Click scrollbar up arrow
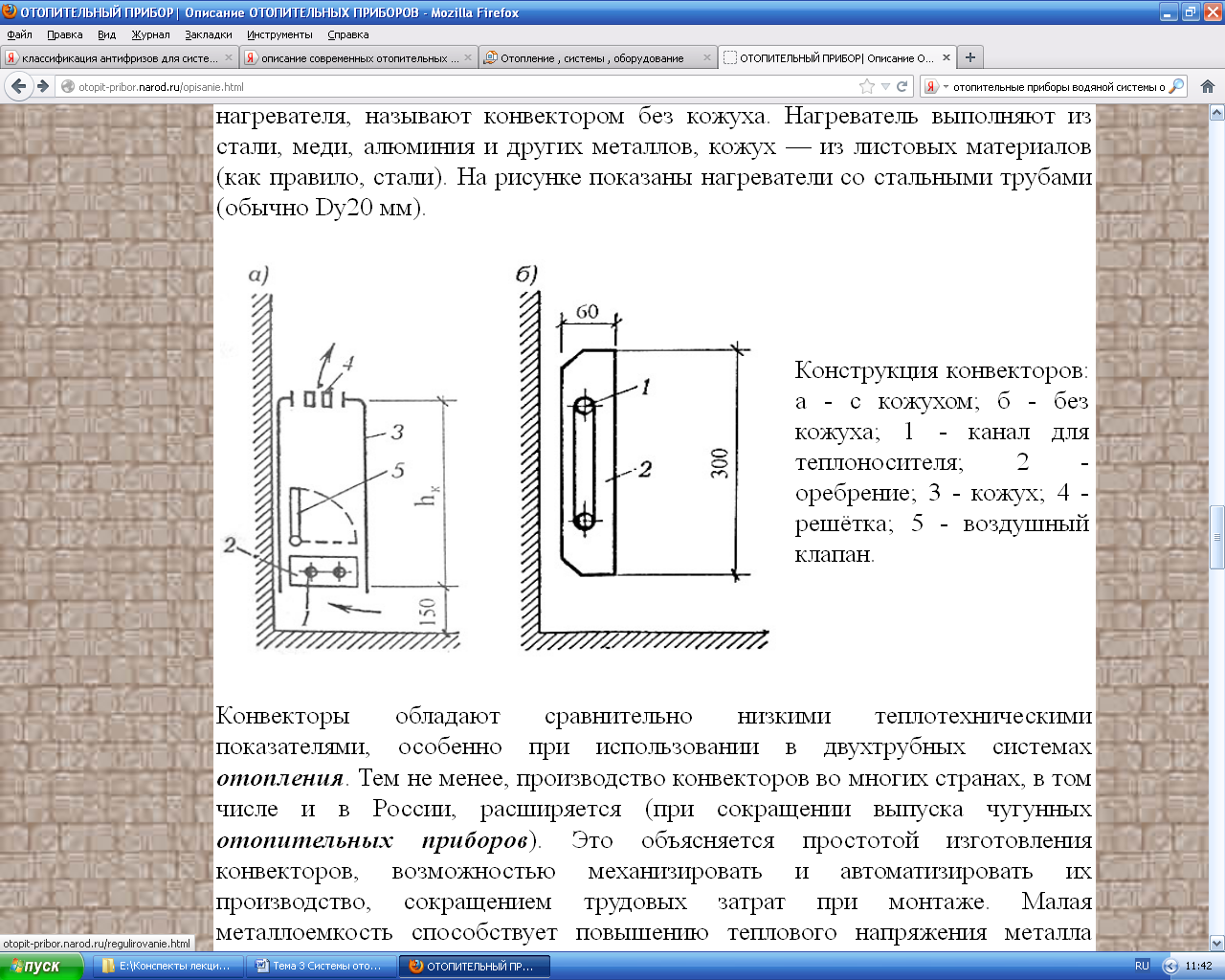The image size is (1225, 980). (1216, 112)
